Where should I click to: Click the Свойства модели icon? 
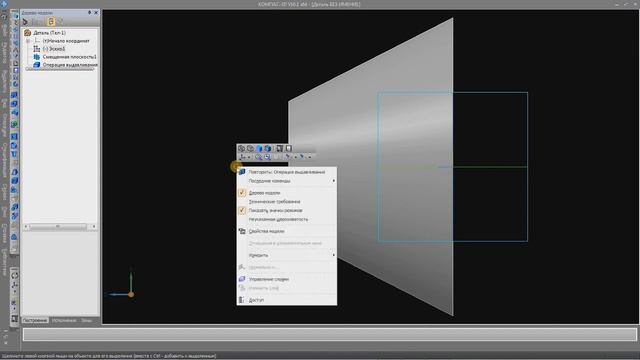(x=242, y=231)
